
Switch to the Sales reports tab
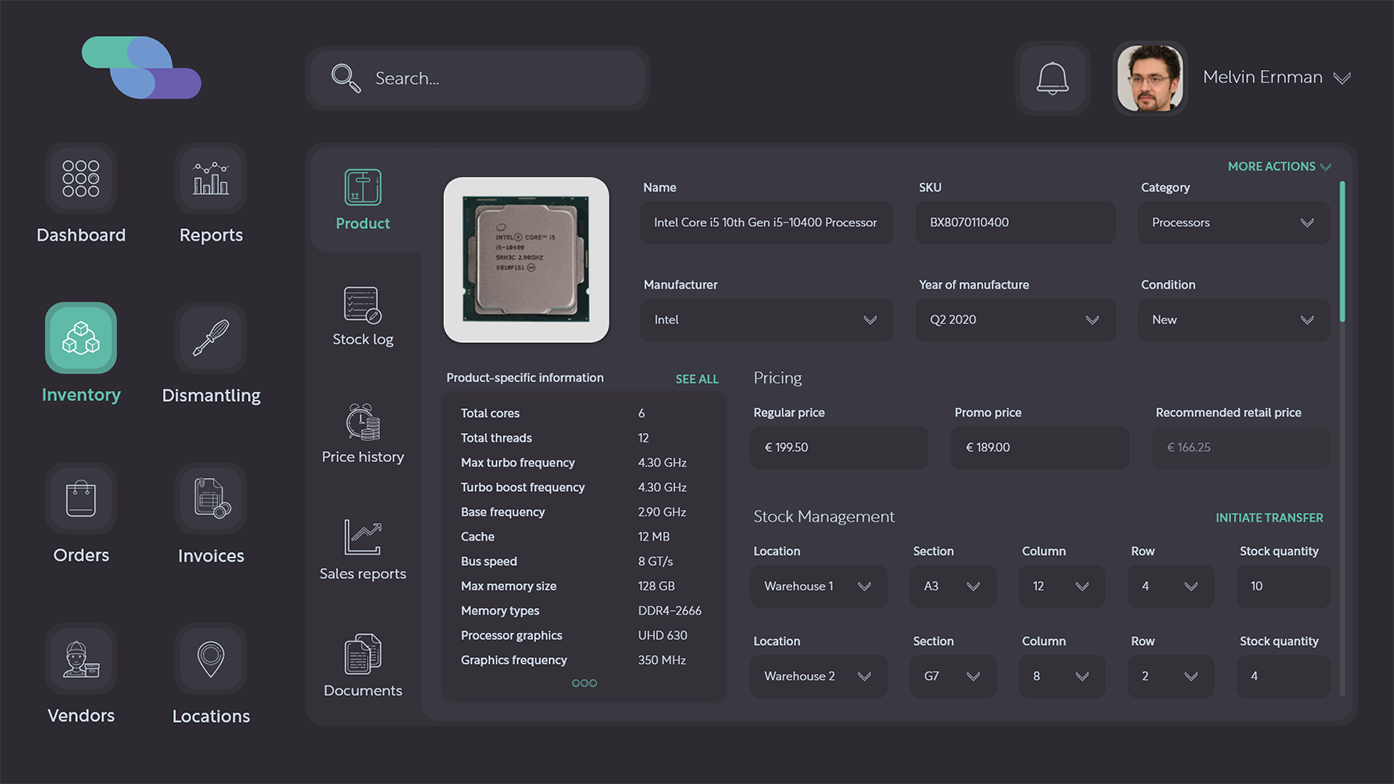click(x=363, y=551)
